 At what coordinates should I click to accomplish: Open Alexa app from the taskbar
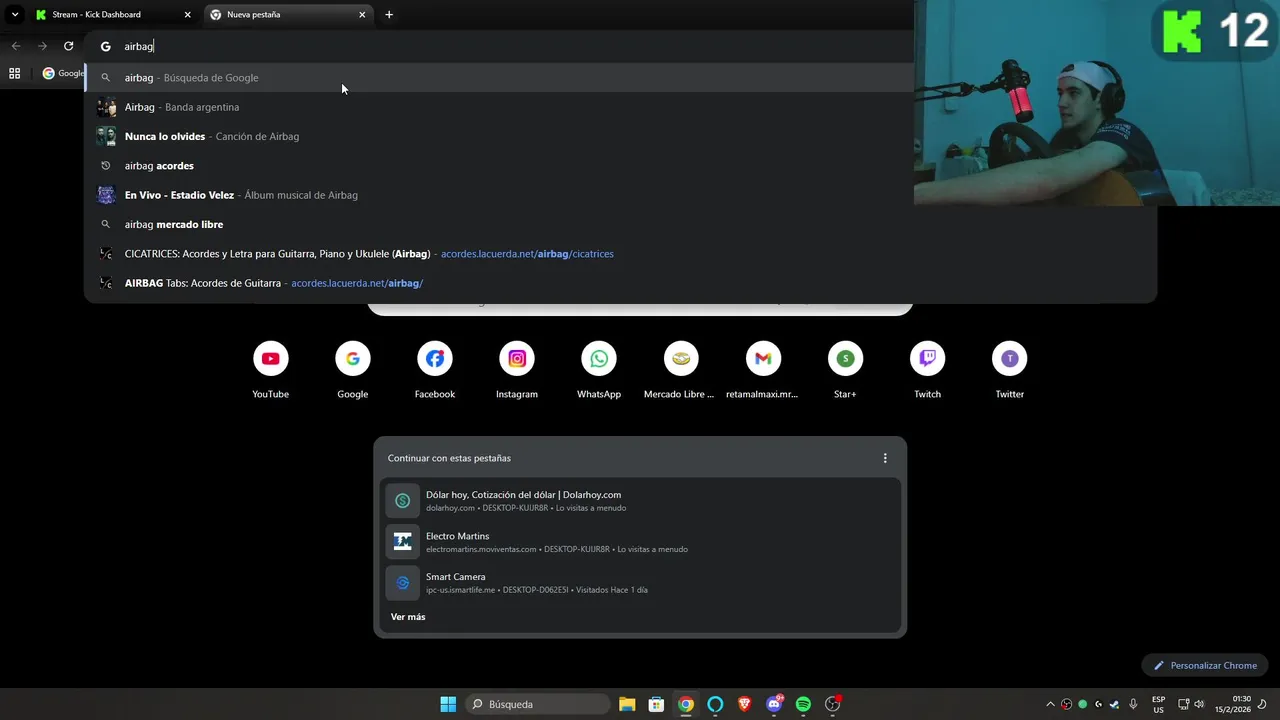[715, 704]
